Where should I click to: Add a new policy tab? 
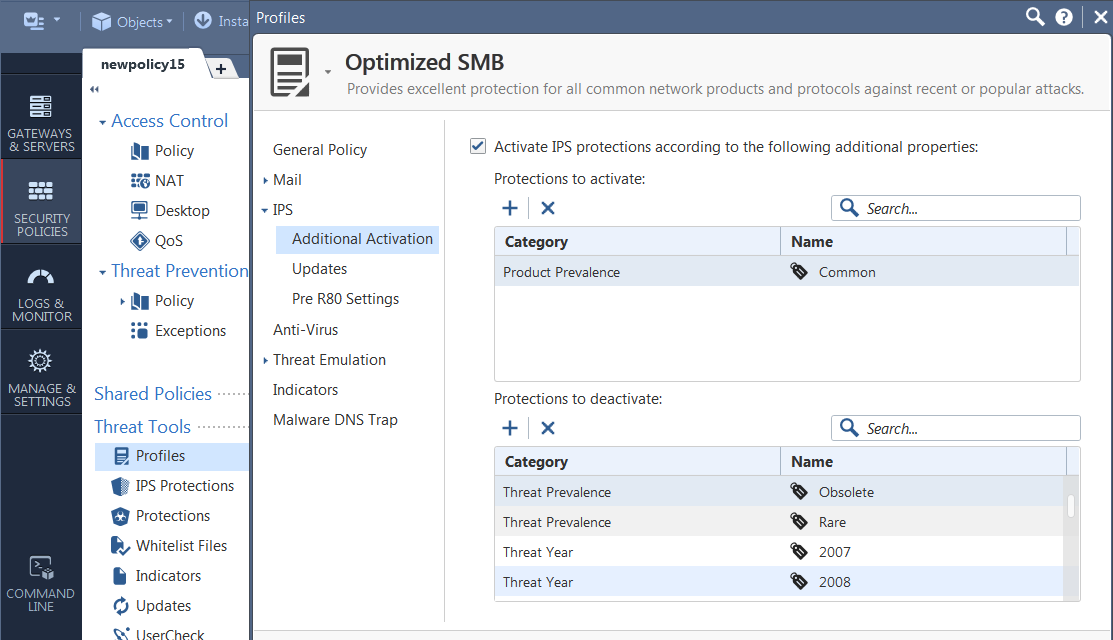point(221,69)
